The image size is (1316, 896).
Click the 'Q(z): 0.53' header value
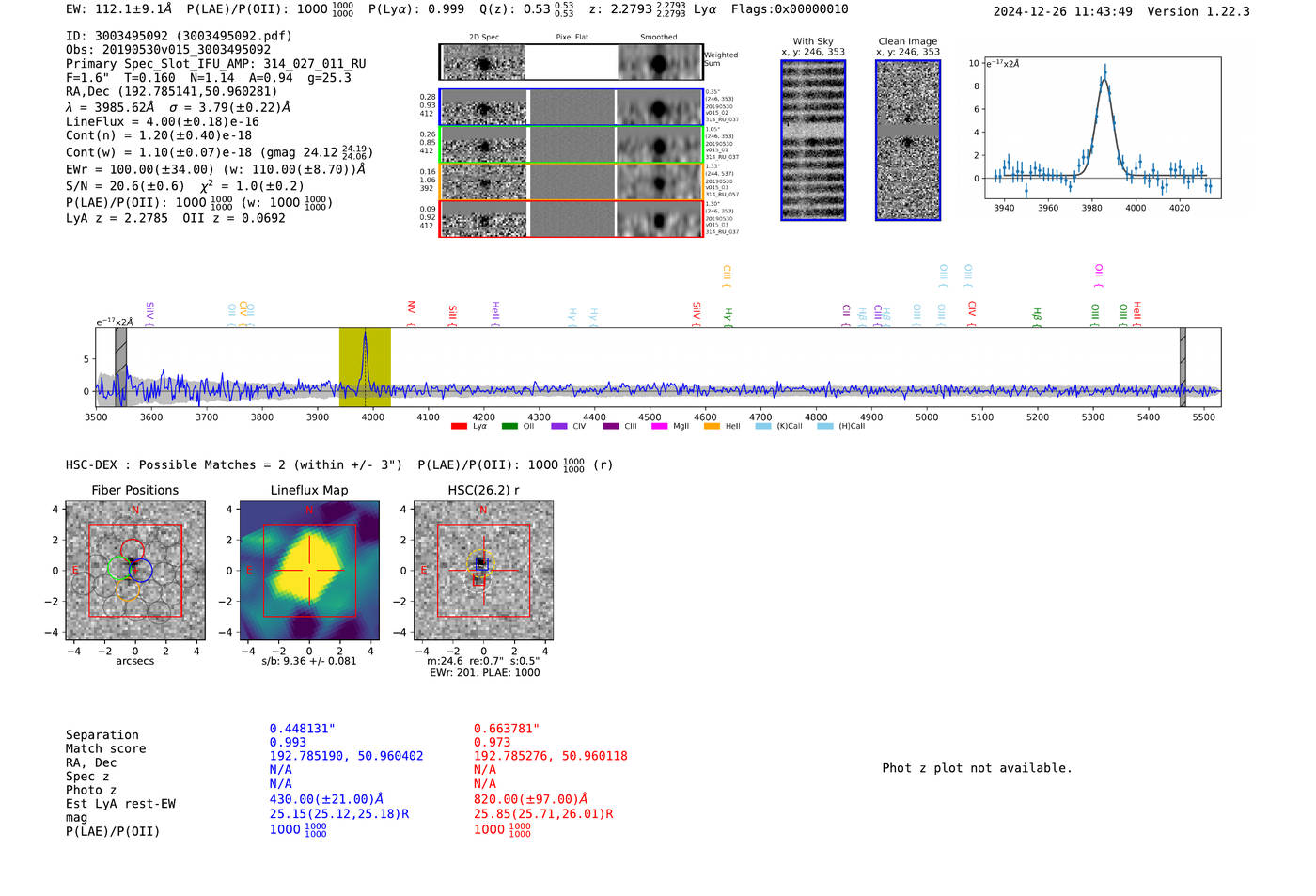pyautogui.click(x=514, y=9)
